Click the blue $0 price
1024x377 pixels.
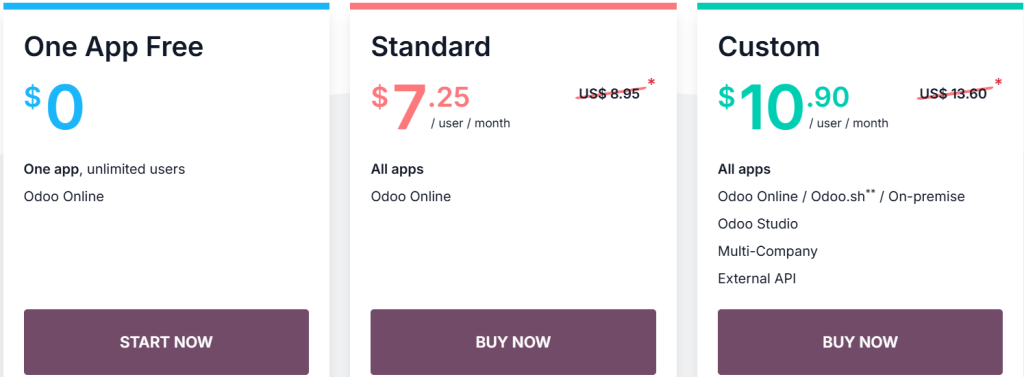(x=55, y=107)
